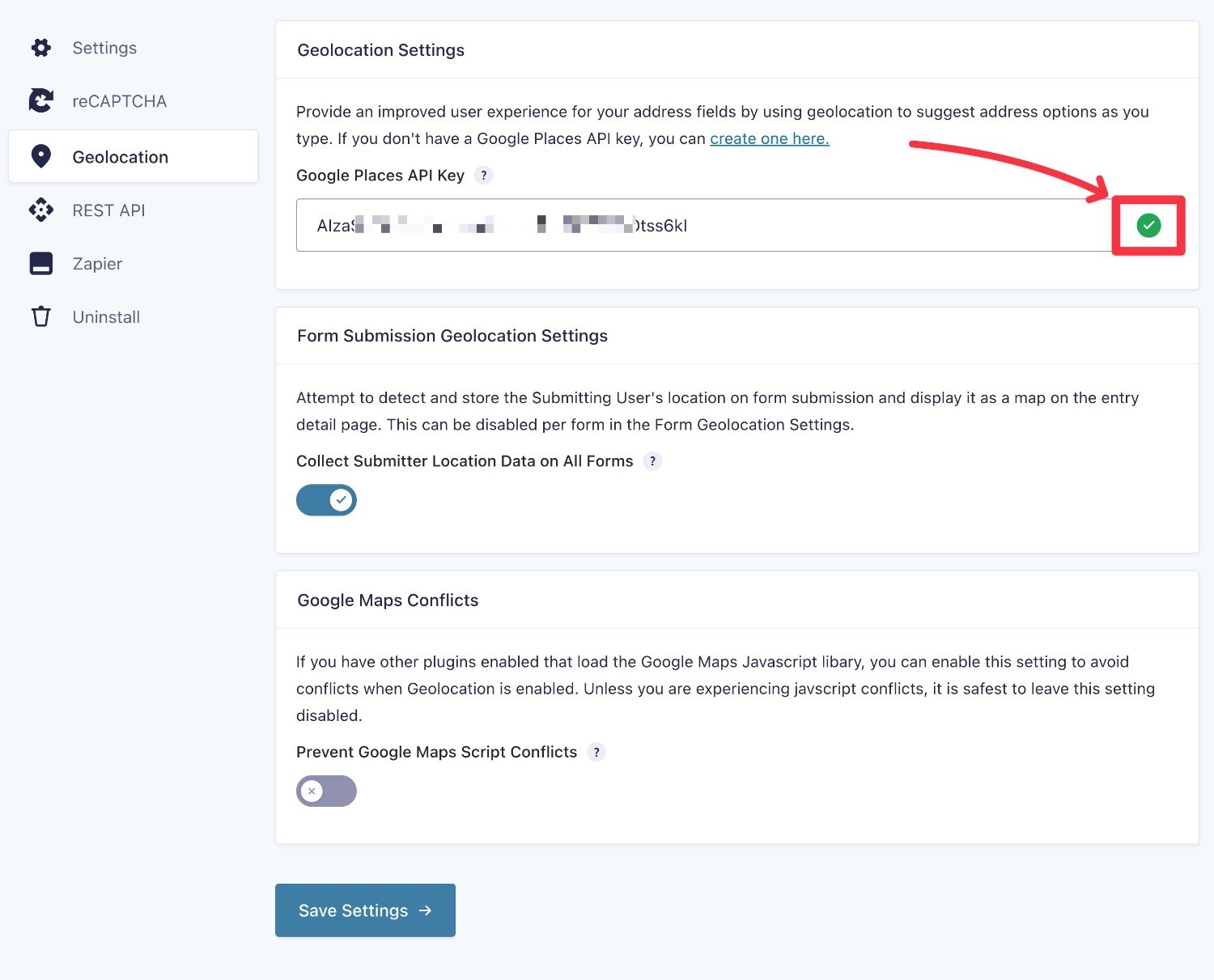Click the reCAPTCHA icon in sidebar
Screen dimensions: 1214x980
[x=40, y=101]
